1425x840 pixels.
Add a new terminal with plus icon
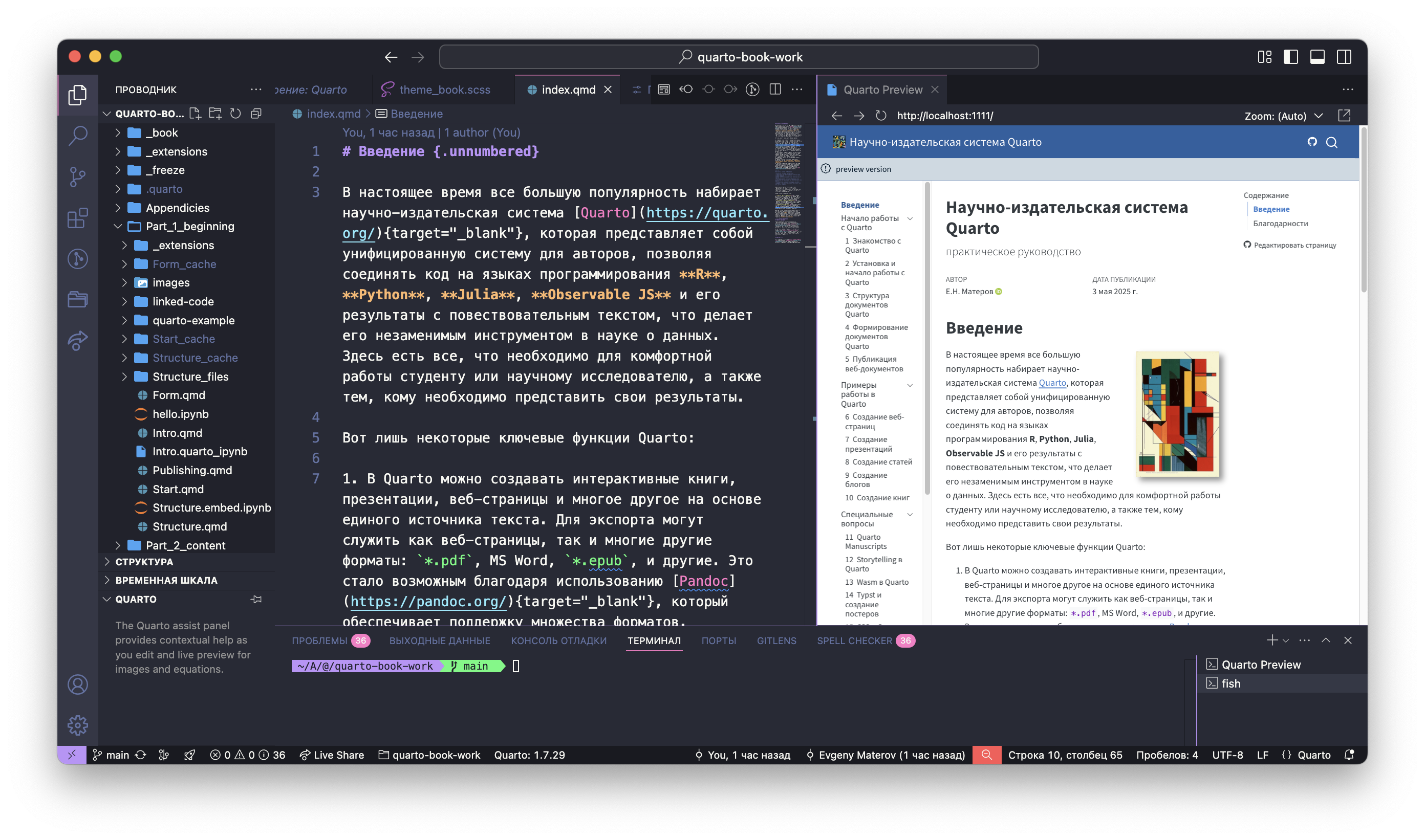click(1271, 640)
